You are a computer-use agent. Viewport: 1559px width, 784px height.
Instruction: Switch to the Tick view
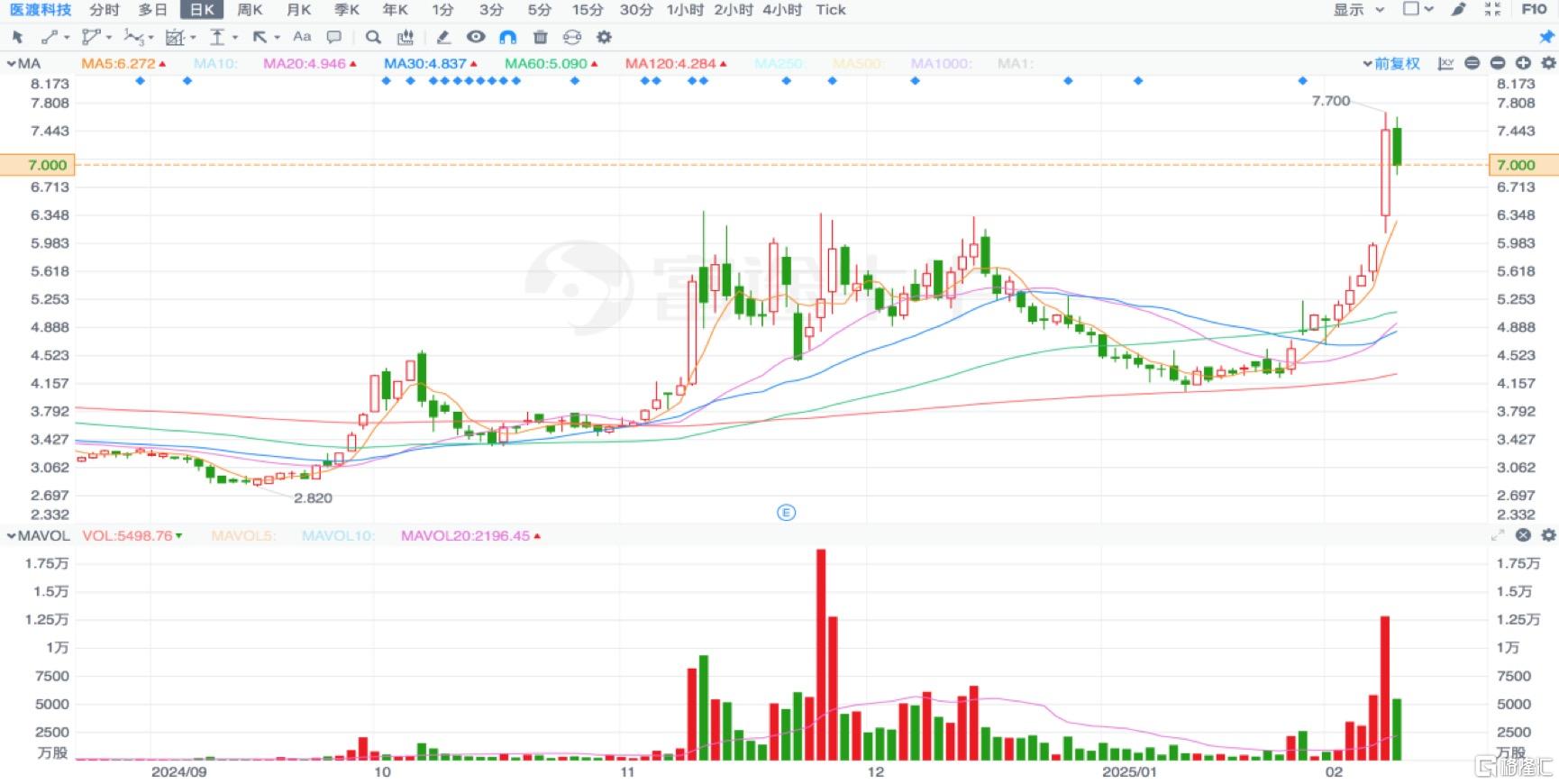831,9
